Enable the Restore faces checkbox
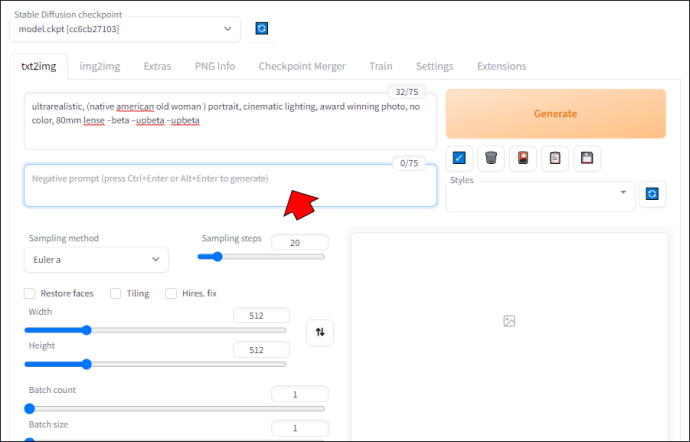Image resolution: width=690 pixels, height=442 pixels. (29, 294)
